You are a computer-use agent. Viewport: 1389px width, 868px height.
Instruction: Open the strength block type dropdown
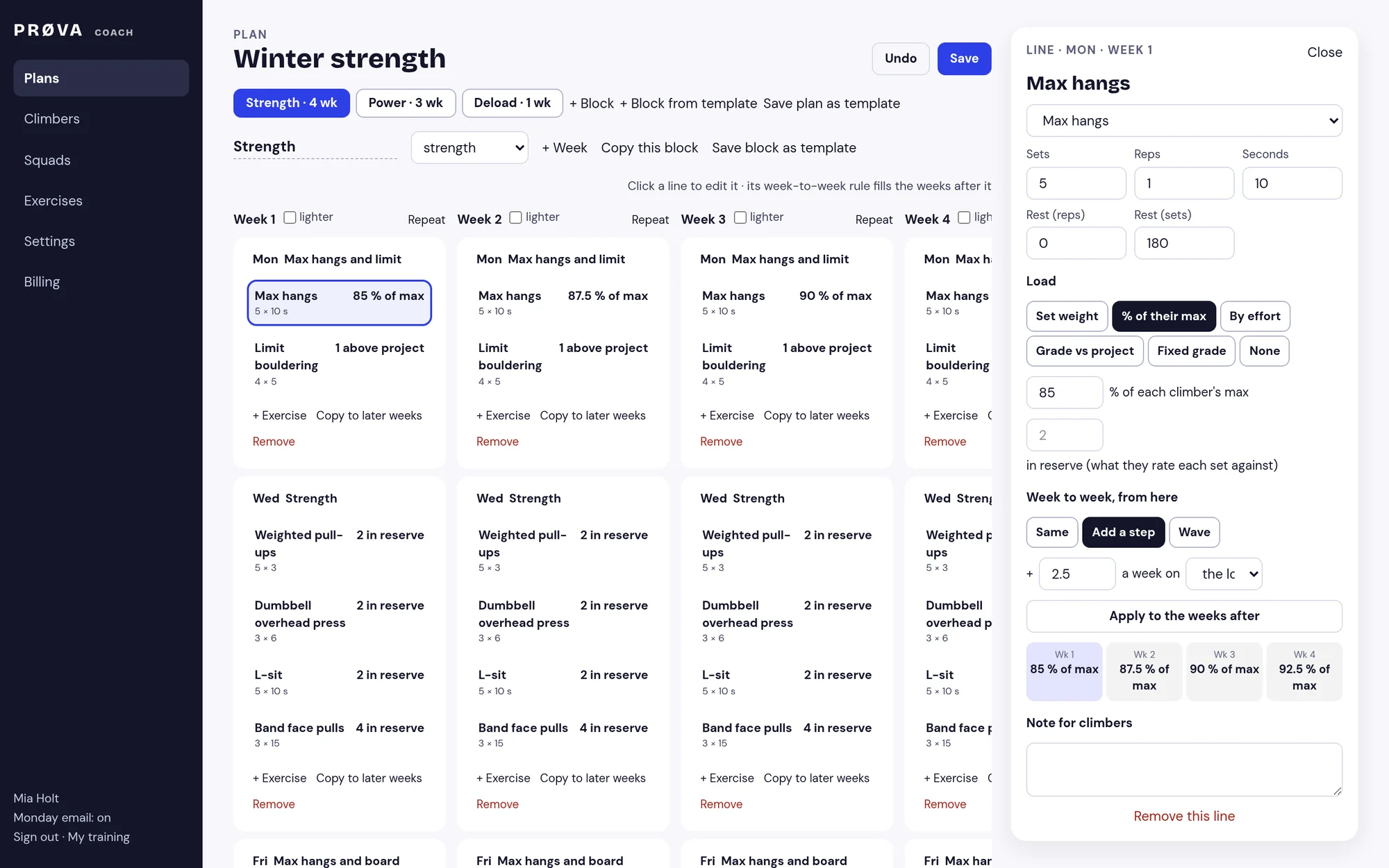coord(469,148)
